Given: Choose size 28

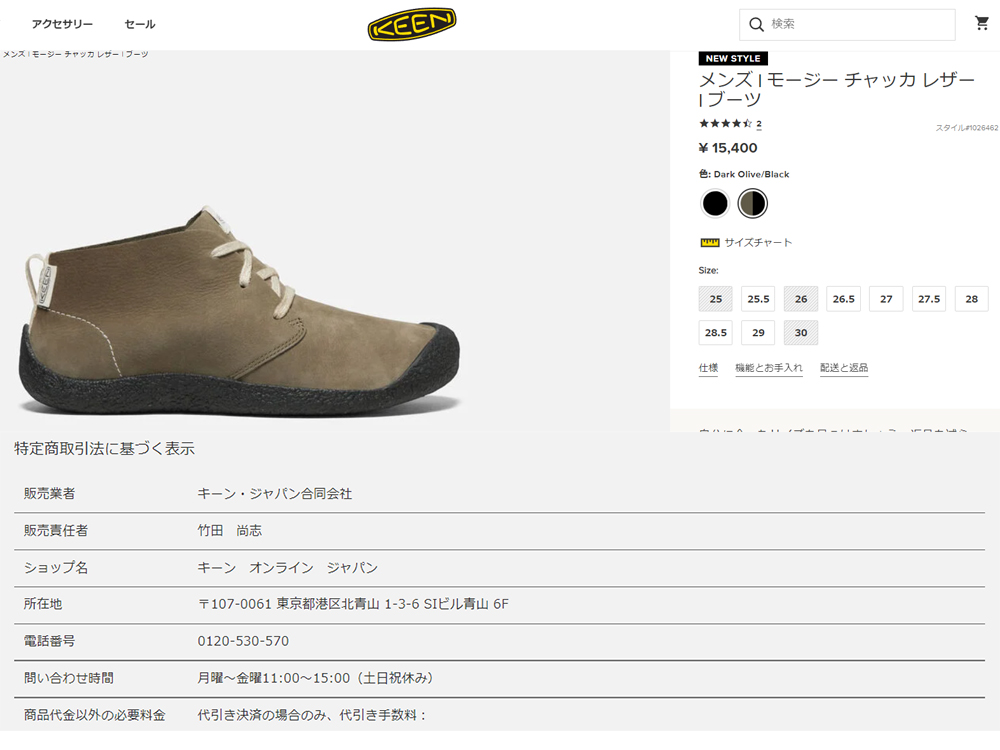Looking at the screenshot, I should coord(971,298).
